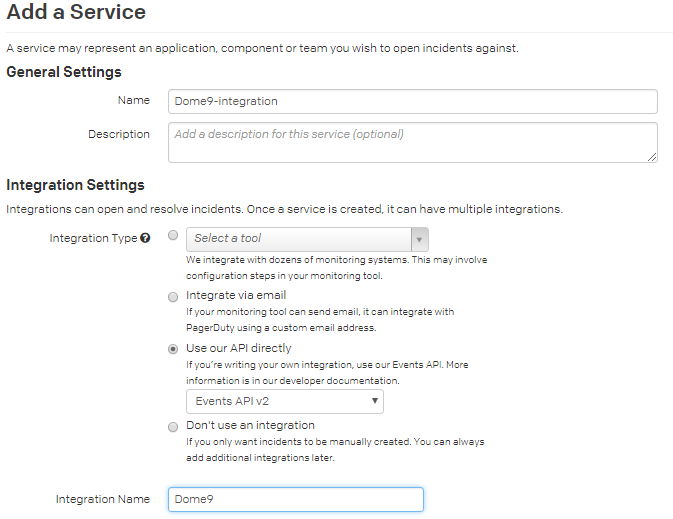Click into the Description text area
673x519 pixels.
413,143
